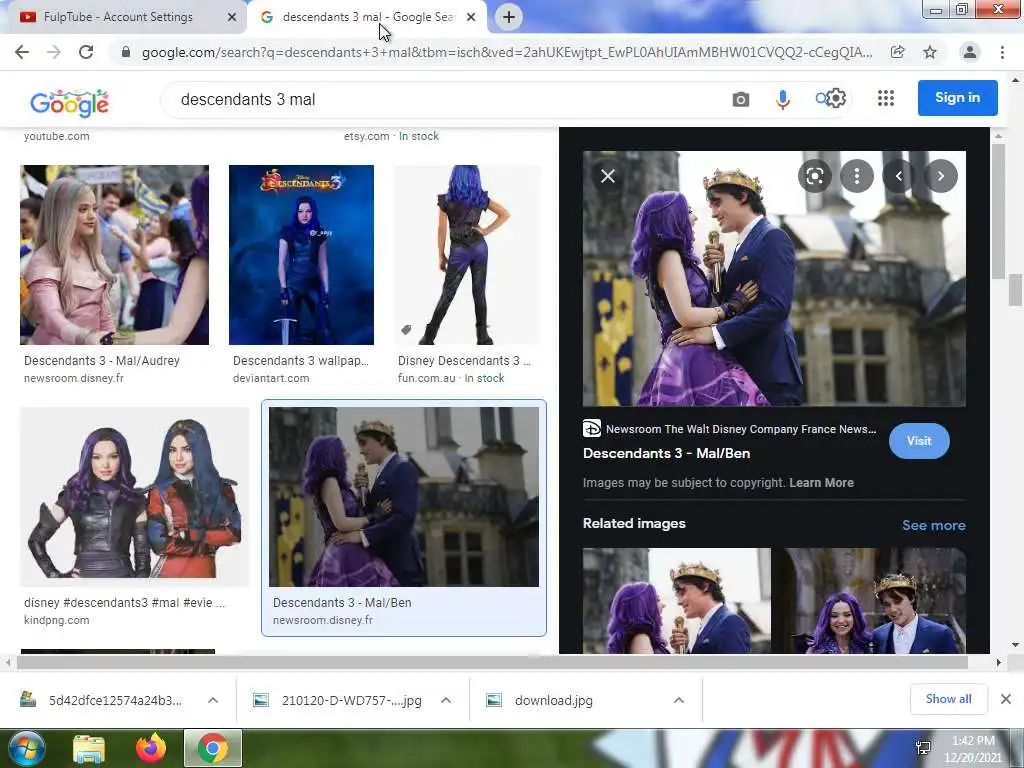Close the FulpTube tab
Screen dimensions: 1024x768
point(232,18)
